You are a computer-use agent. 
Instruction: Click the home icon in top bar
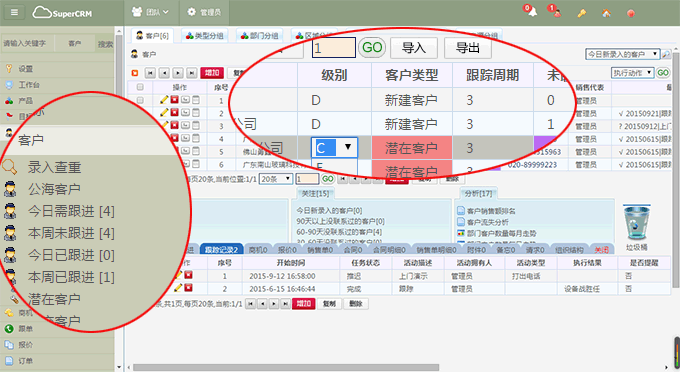pos(606,13)
